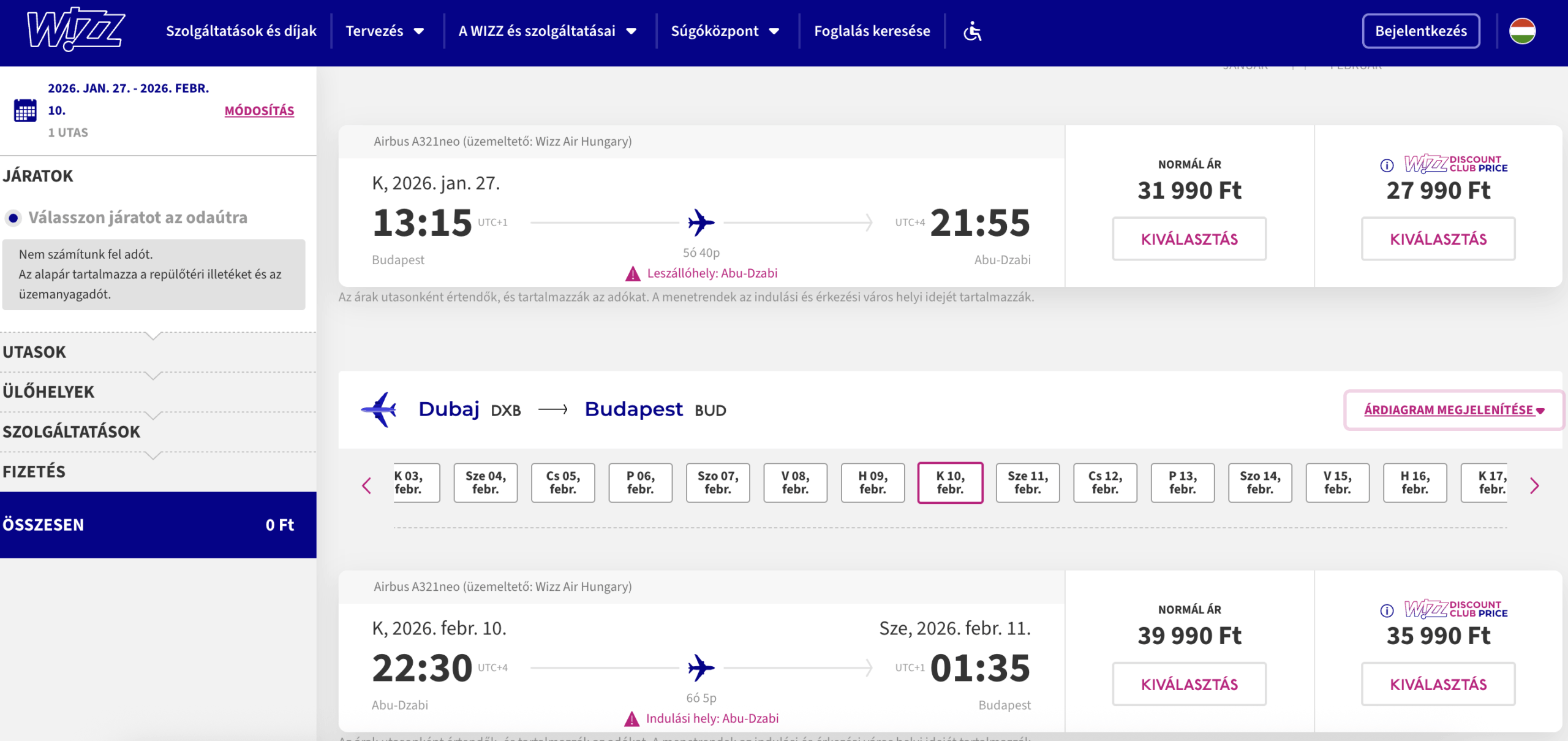Image resolution: width=1568 pixels, height=741 pixels.
Task: Click the MÓDOSÍTÁS link to change dates
Action: click(259, 111)
